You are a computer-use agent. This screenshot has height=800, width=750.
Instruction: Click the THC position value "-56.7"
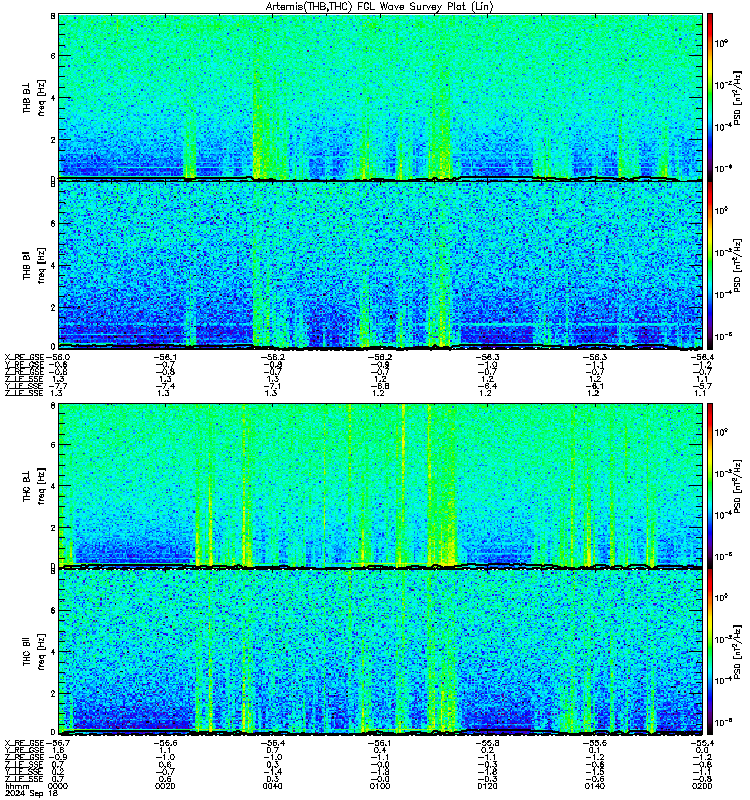click(58, 743)
